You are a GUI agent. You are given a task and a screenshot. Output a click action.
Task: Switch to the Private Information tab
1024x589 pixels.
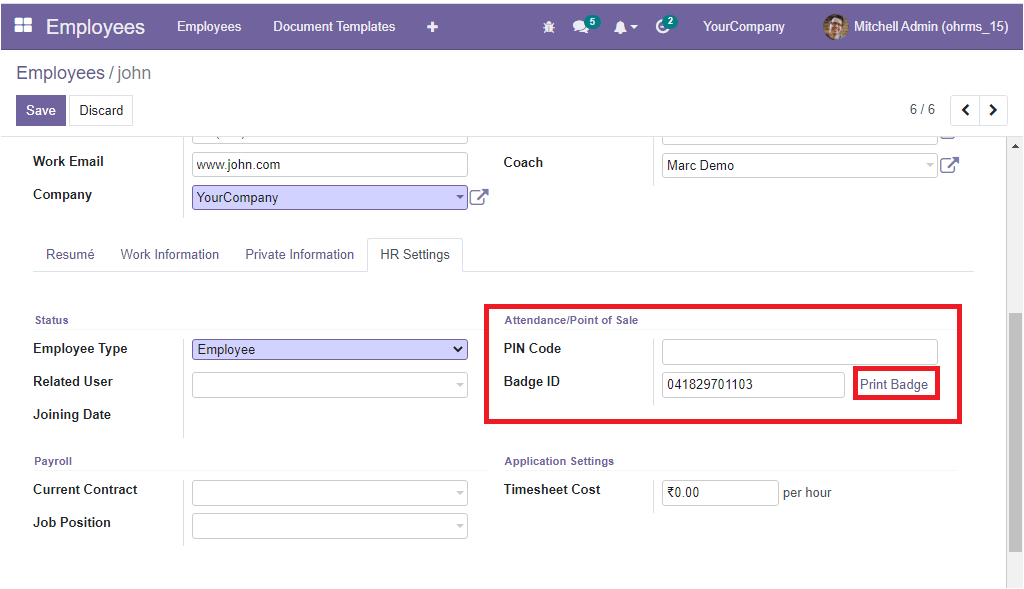pyautogui.click(x=300, y=254)
